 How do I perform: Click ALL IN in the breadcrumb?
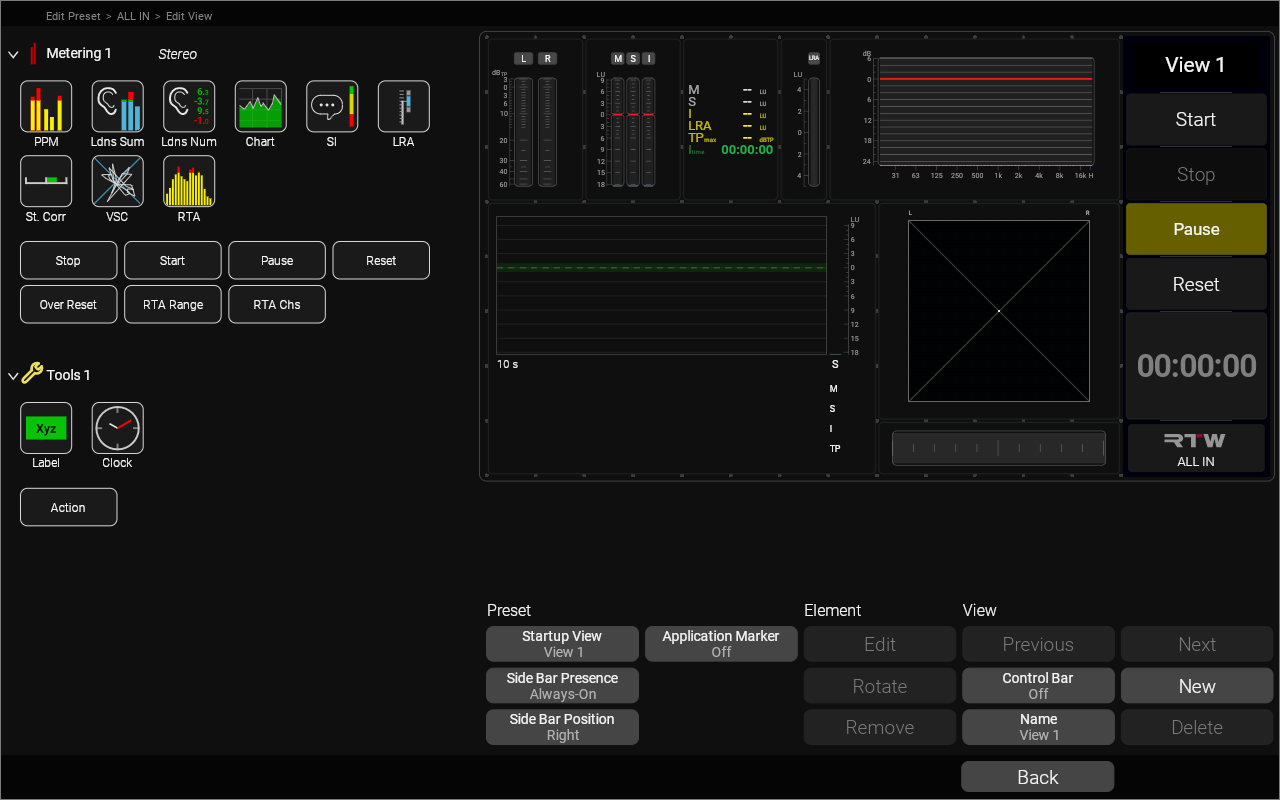coord(133,16)
